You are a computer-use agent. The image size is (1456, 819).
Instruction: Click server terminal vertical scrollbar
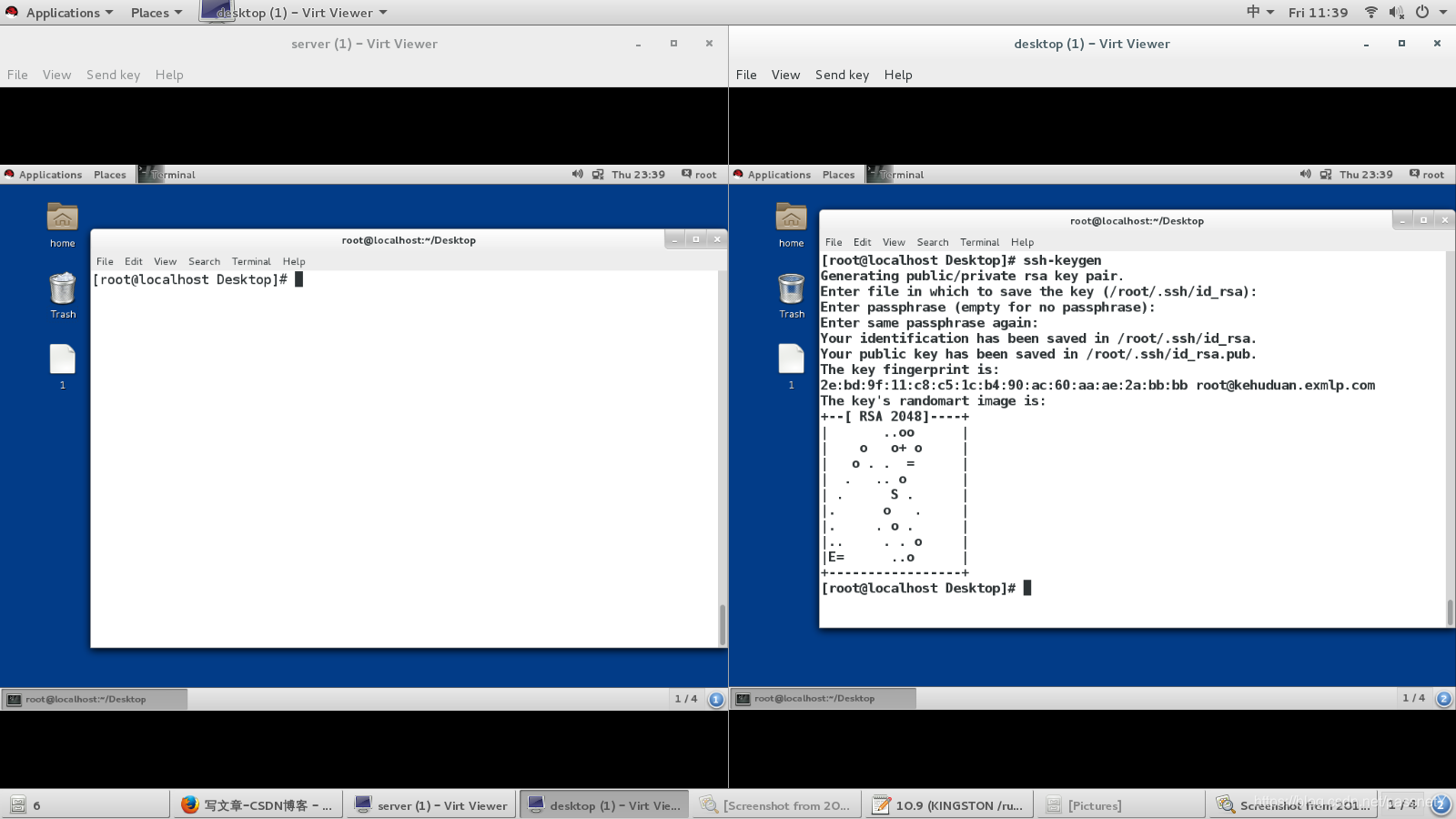pyautogui.click(x=723, y=623)
